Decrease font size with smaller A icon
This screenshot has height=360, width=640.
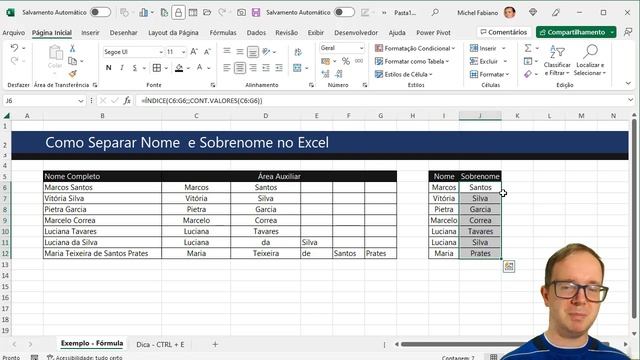[x=207, y=52]
